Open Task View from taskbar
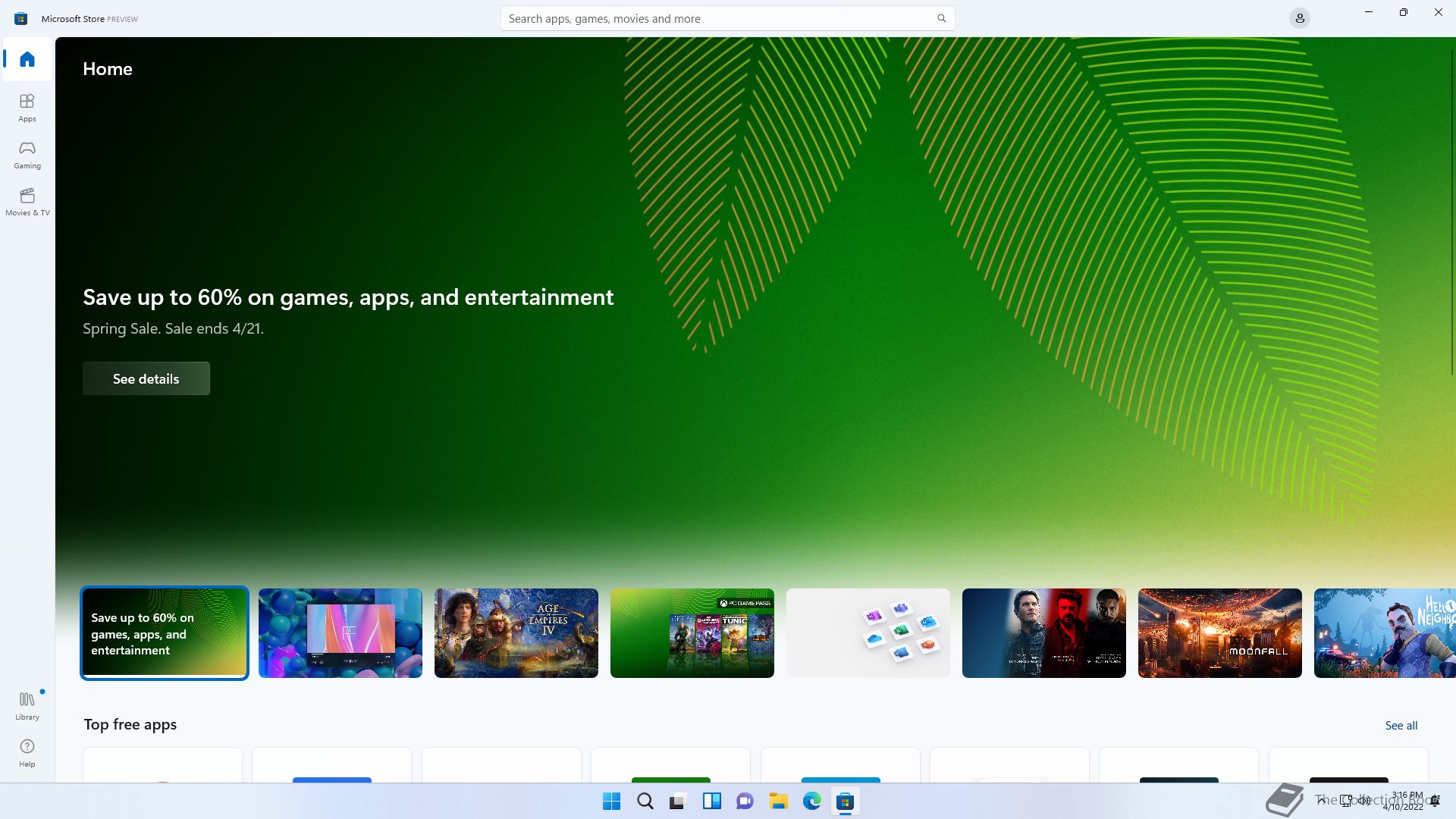 coord(678,801)
